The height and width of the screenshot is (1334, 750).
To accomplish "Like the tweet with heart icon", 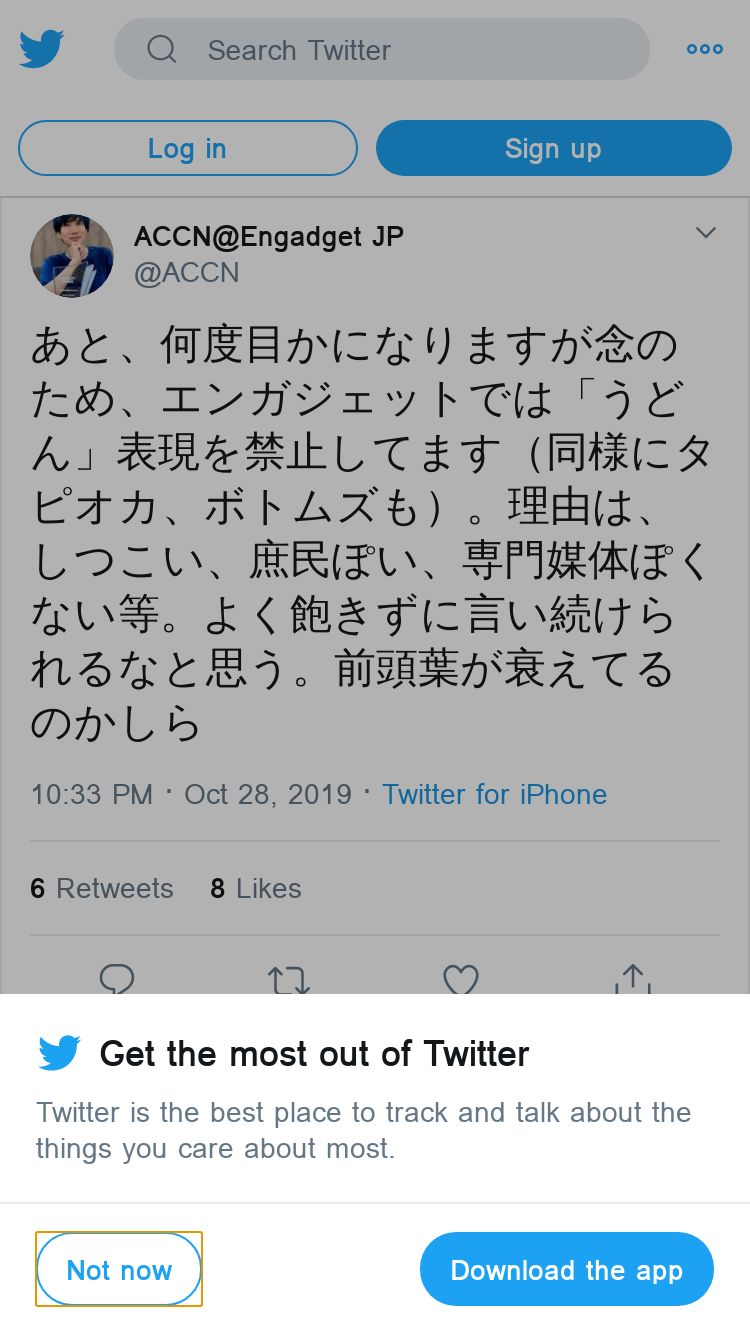I will tap(461, 979).
